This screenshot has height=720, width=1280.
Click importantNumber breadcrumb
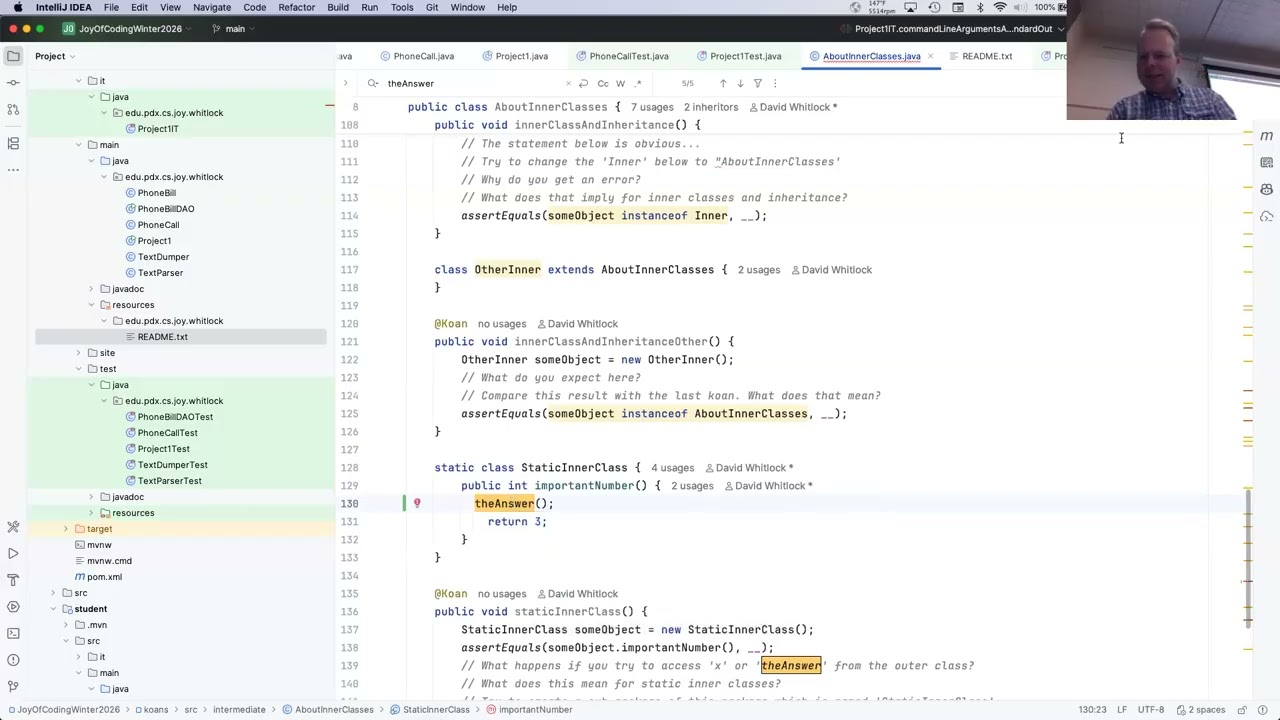click(529, 710)
